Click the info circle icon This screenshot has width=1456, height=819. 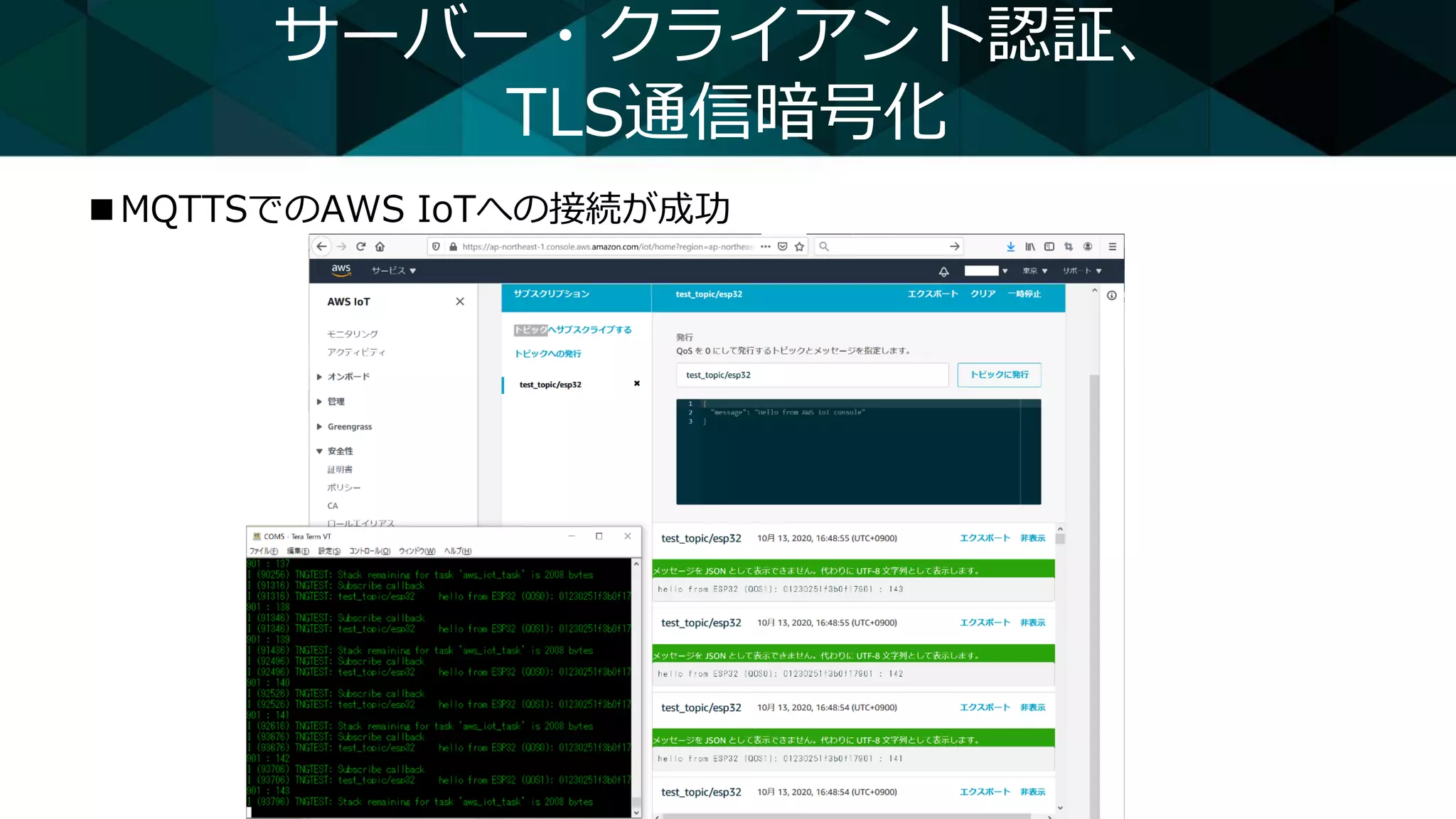[x=1112, y=296]
